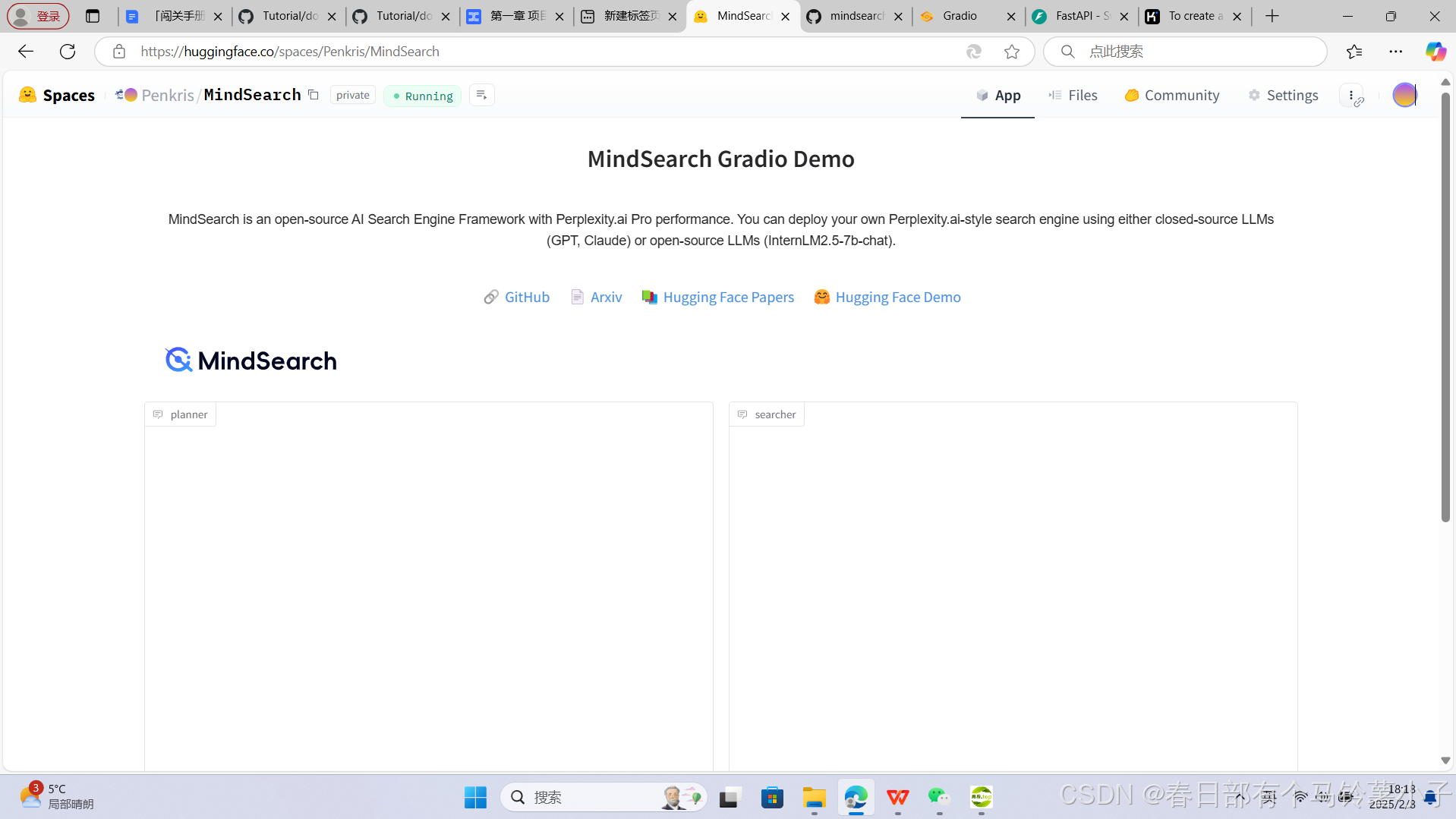Open Copilot from the browser toolbar
This screenshot has height=819, width=1456.
click(1435, 51)
